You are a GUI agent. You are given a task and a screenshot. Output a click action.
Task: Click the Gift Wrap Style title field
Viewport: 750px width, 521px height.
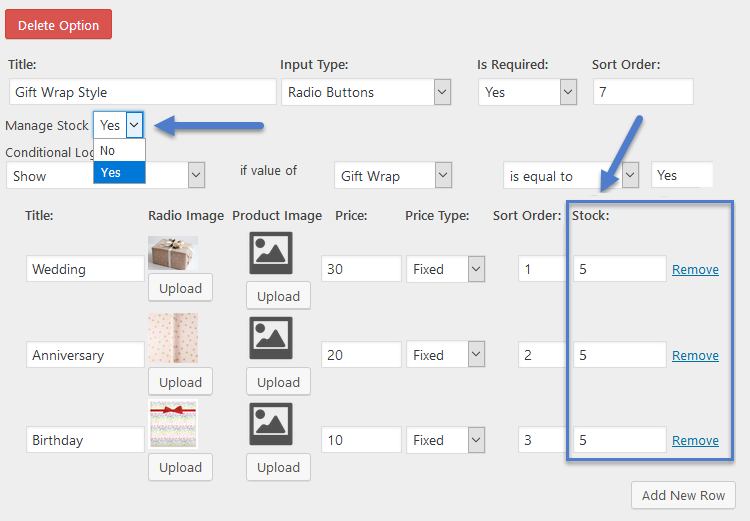click(x=143, y=92)
